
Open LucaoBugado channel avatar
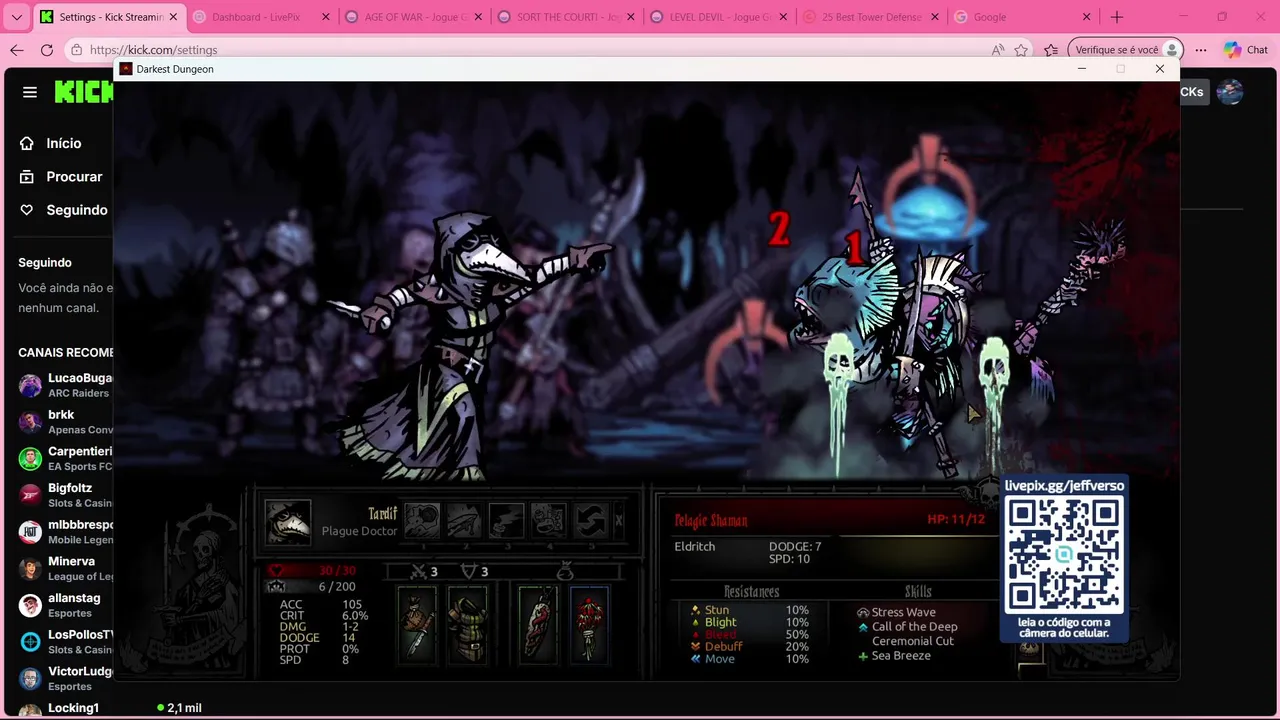(30, 385)
